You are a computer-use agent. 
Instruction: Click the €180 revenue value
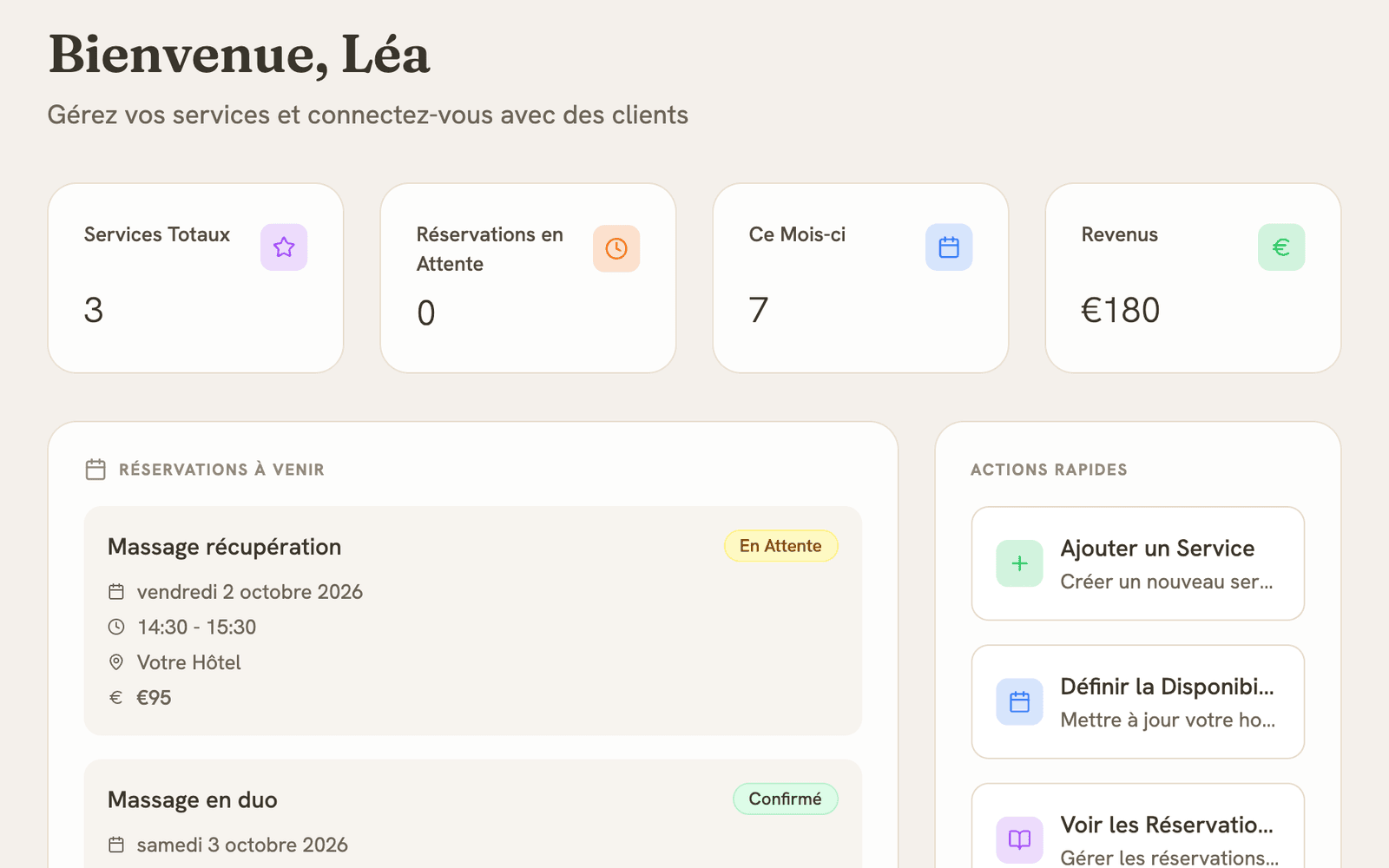(x=1120, y=310)
